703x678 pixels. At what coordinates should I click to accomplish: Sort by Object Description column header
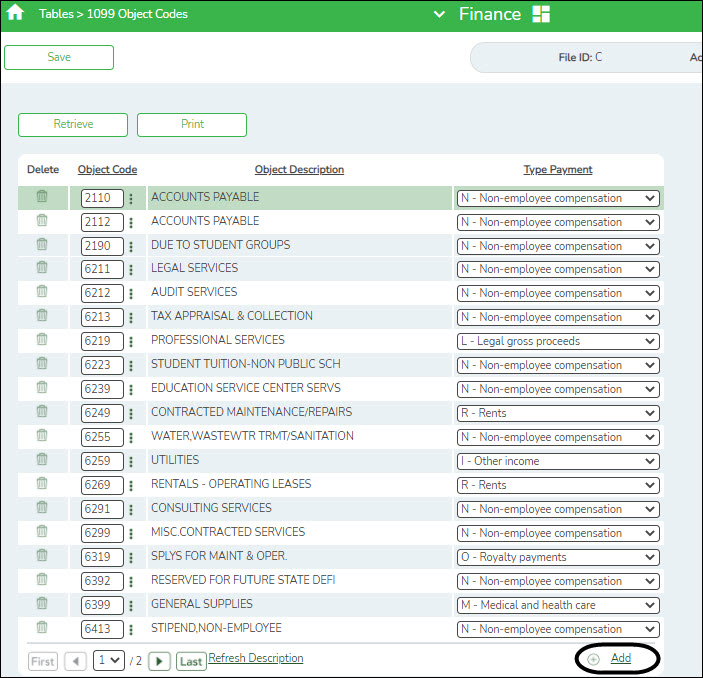[x=299, y=170]
